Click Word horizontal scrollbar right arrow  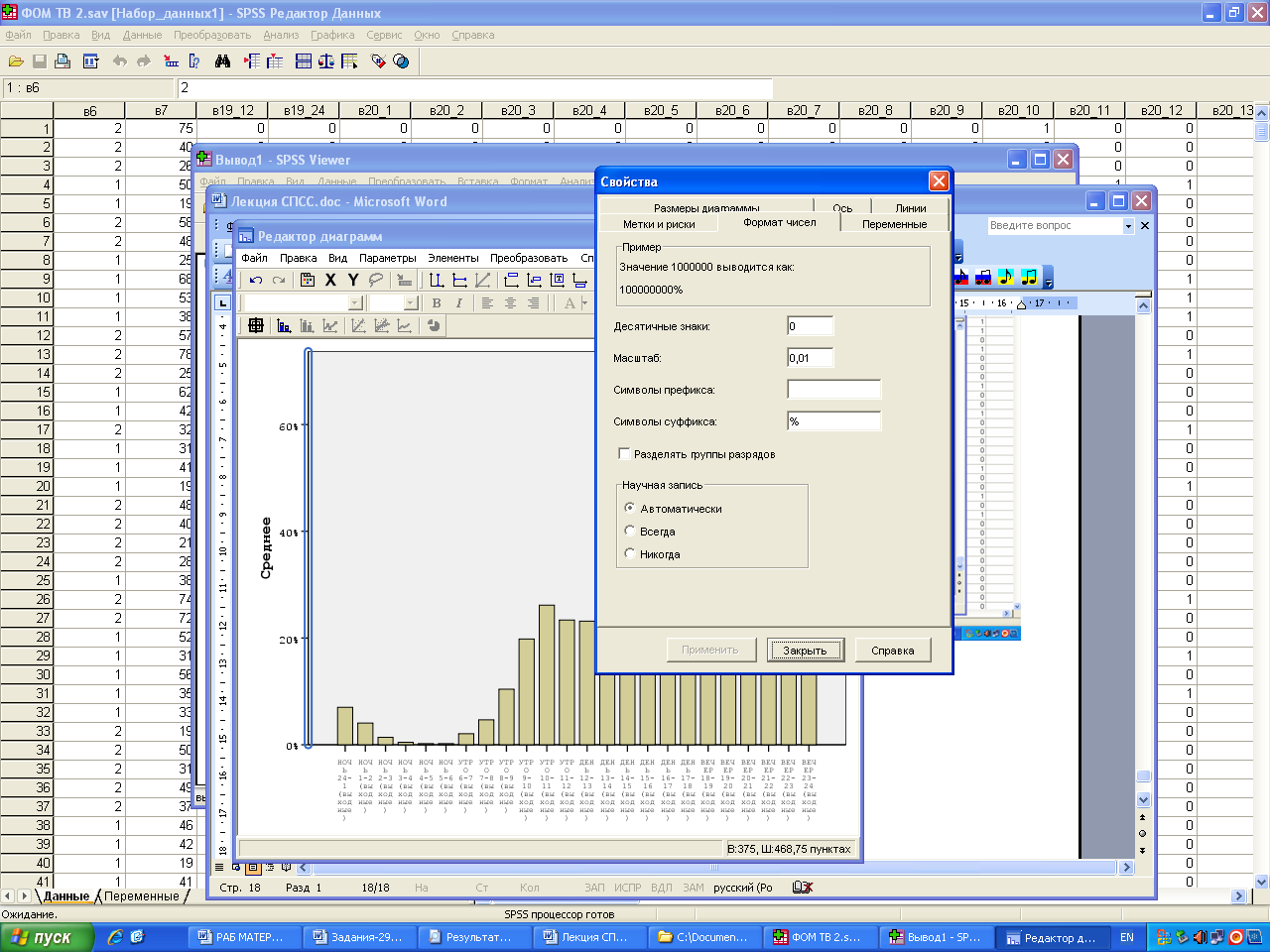click(1126, 868)
